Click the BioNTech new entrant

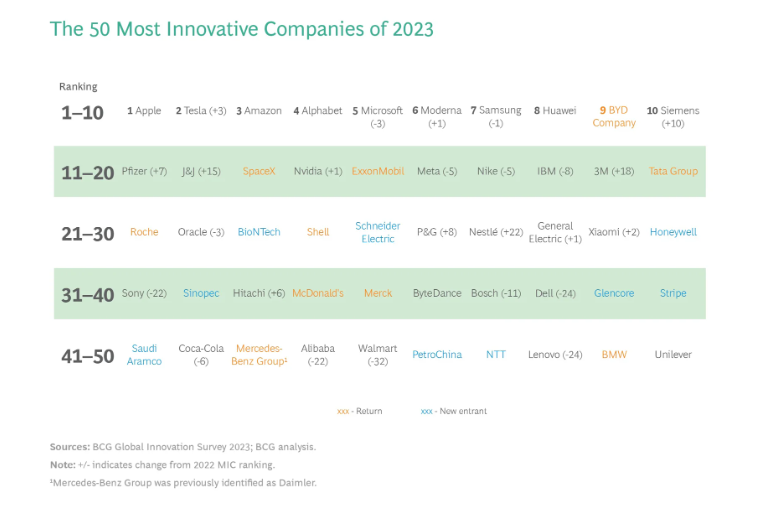coord(259,232)
